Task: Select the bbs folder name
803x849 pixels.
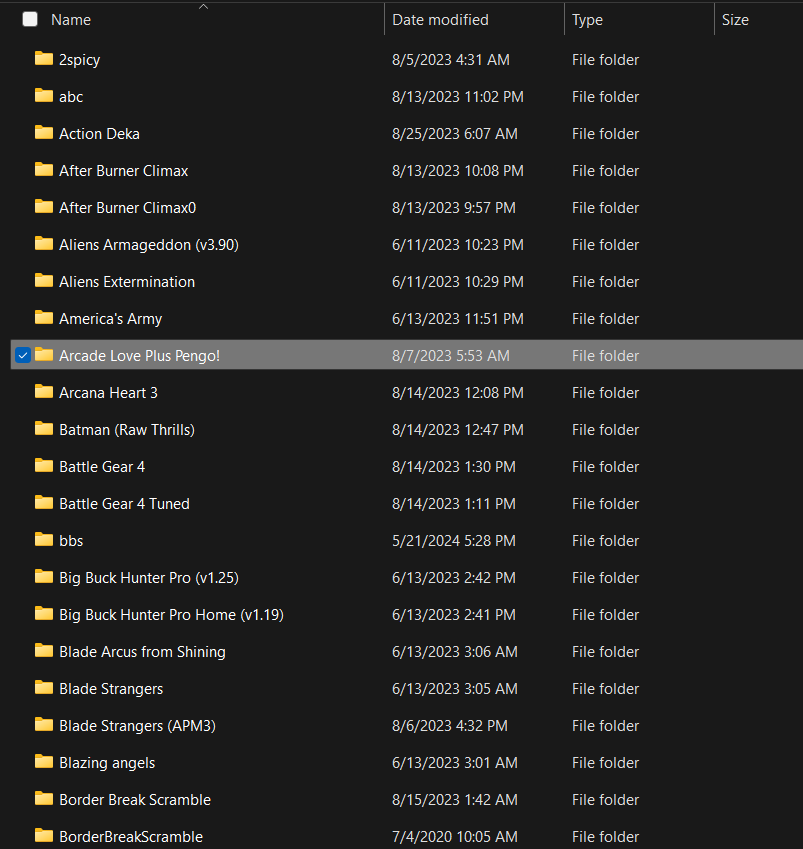Action: (x=71, y=541)
